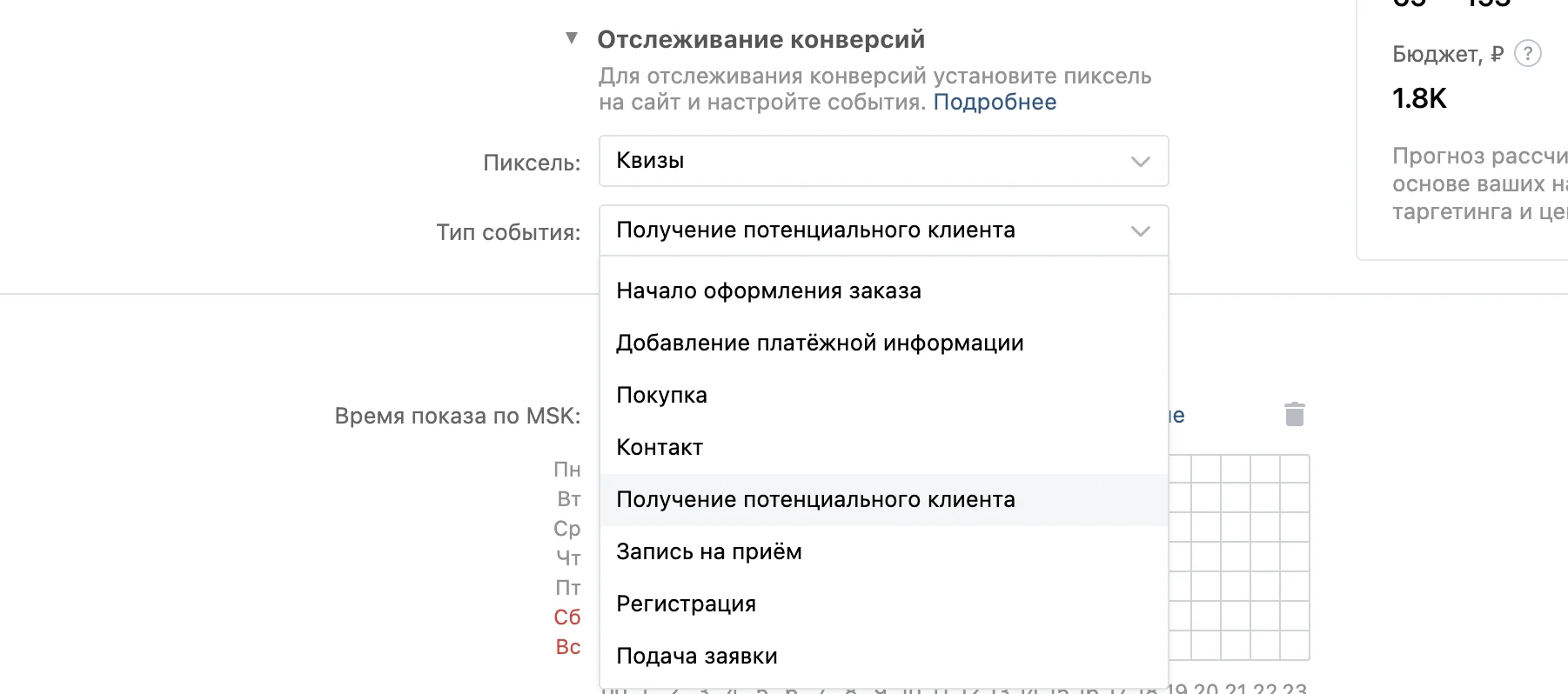Choose Контакт from the event list
This screenshot has width=1568, height=694.
tap(883, 448)
